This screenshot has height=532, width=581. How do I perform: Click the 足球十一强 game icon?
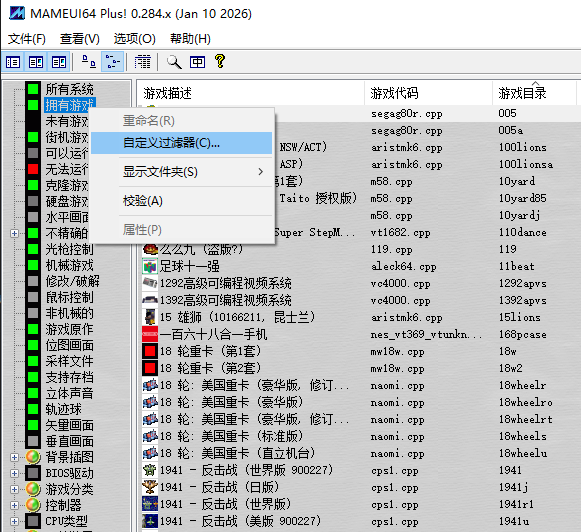point(150,266)
